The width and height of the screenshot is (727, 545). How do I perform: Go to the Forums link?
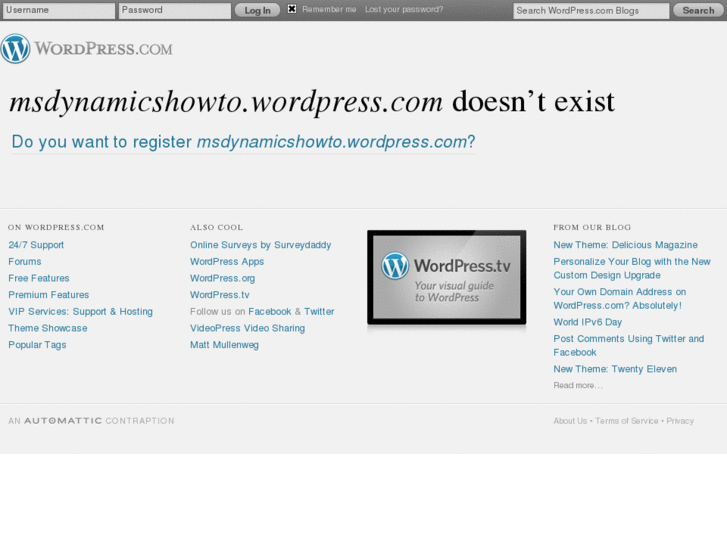[25, 262]
